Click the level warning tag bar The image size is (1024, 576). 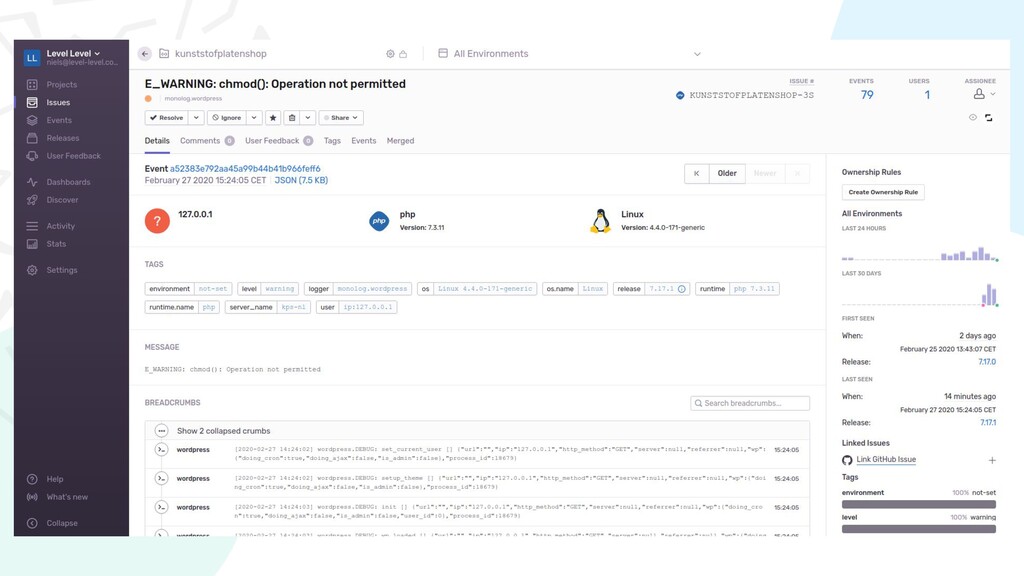919,529
